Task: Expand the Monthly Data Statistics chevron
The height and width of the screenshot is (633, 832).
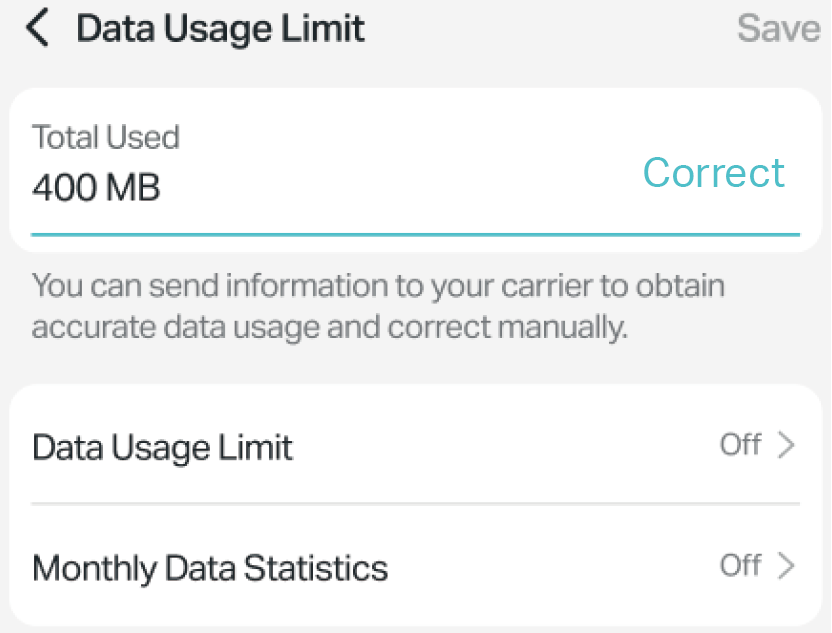Action: [787, 567]
